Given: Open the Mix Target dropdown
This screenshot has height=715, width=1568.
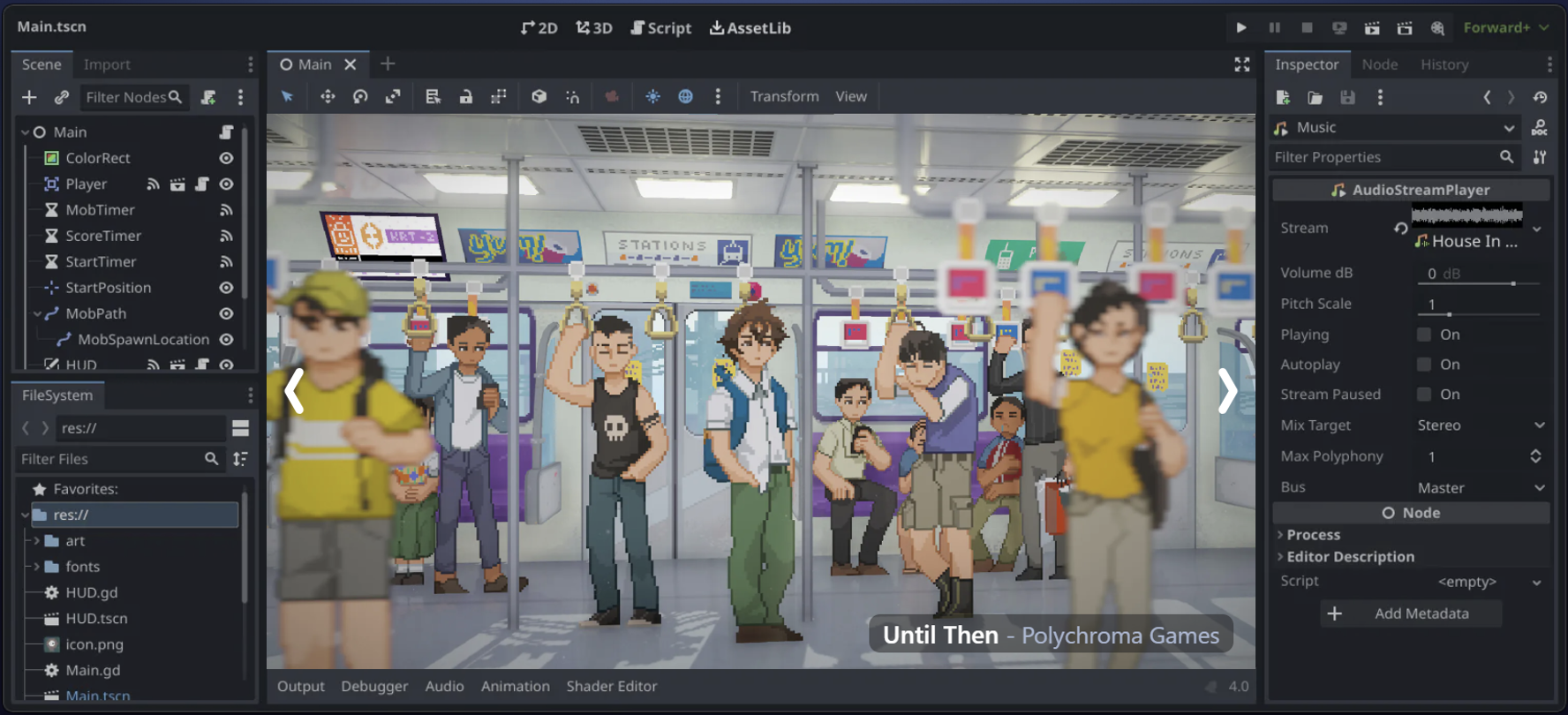Looking at the screenshot, I should 1480,425.
